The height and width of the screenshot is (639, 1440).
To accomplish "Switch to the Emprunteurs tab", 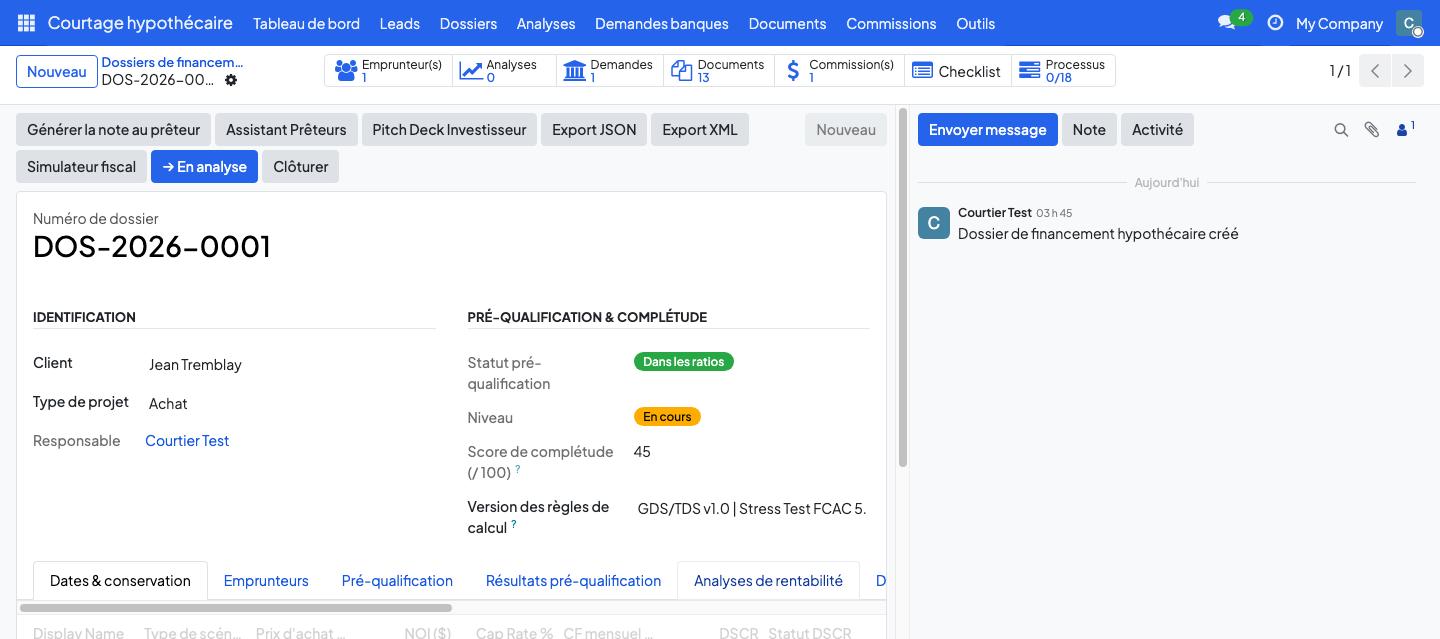I will (266, 580).
